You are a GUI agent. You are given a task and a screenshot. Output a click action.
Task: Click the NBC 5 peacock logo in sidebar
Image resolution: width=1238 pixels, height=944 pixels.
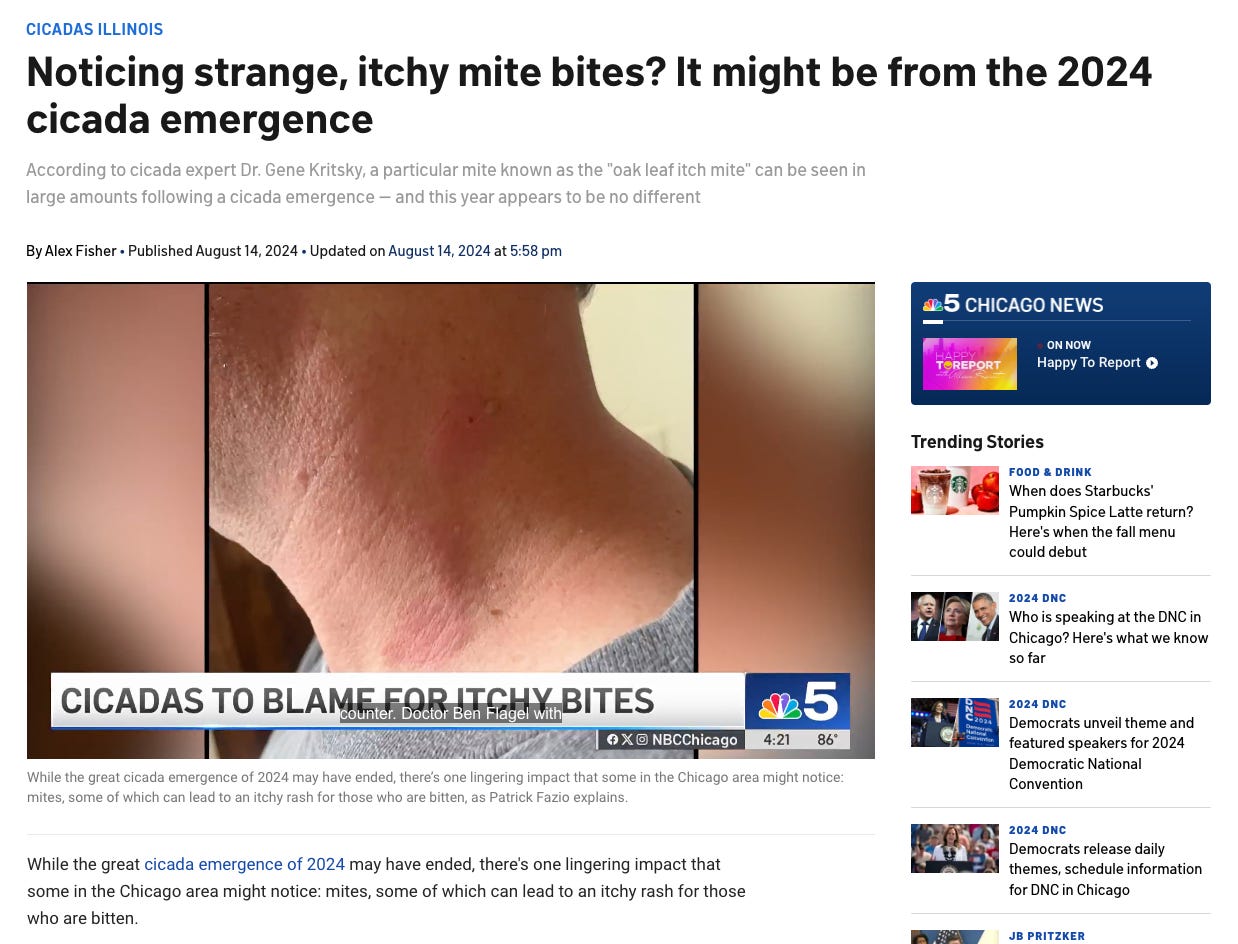coord(941,304)
